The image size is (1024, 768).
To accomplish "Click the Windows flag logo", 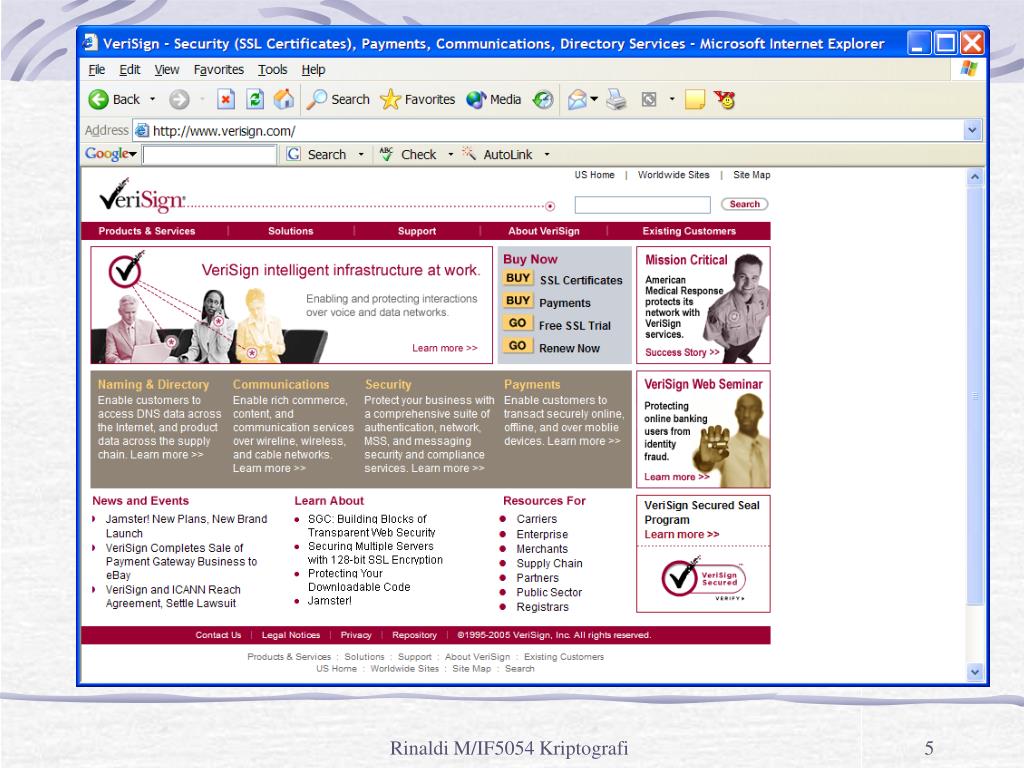I will point(968,69).
